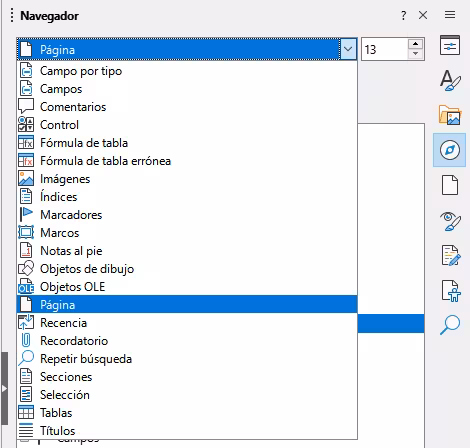
Task: Click the page number field showing 13
Action: click(x=384, y=49)
